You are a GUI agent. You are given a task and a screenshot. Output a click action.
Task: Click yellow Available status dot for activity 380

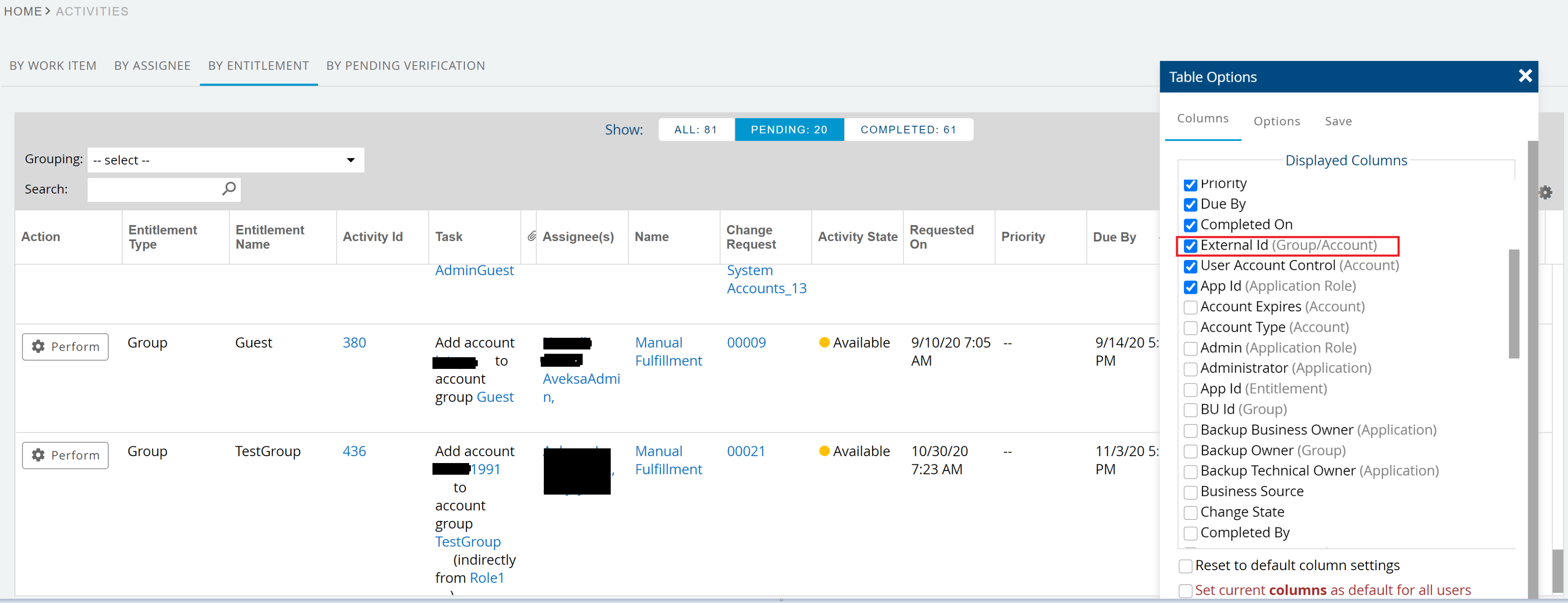(824, 343)
